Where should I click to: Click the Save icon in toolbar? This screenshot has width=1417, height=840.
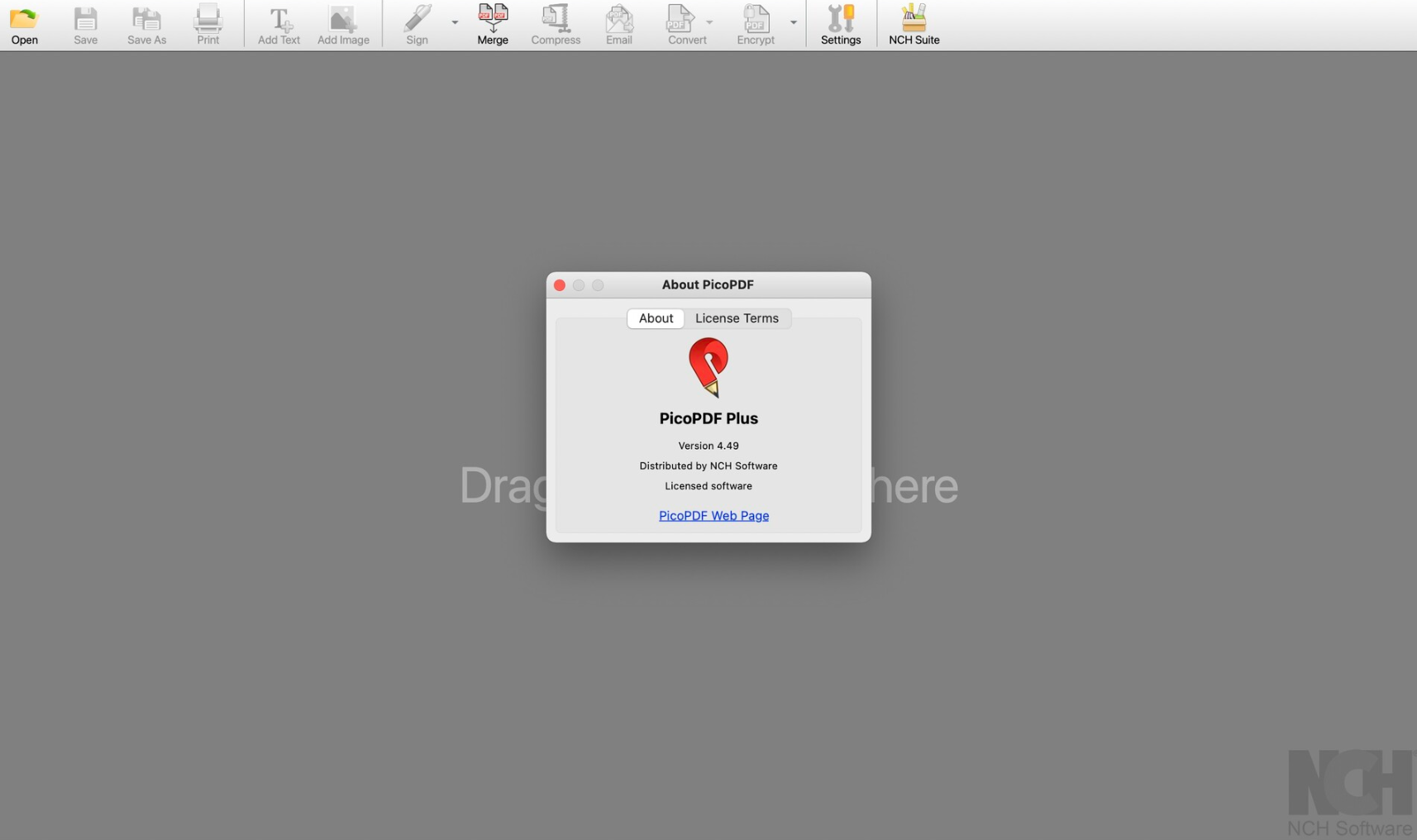(85, 25)
